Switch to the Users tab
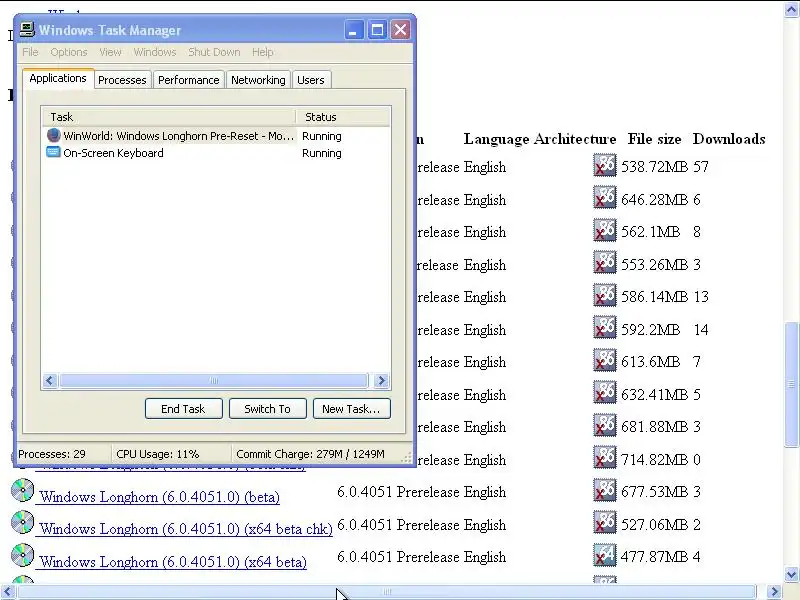Screen dimensions: 800x600 click(x=311, y=80)
